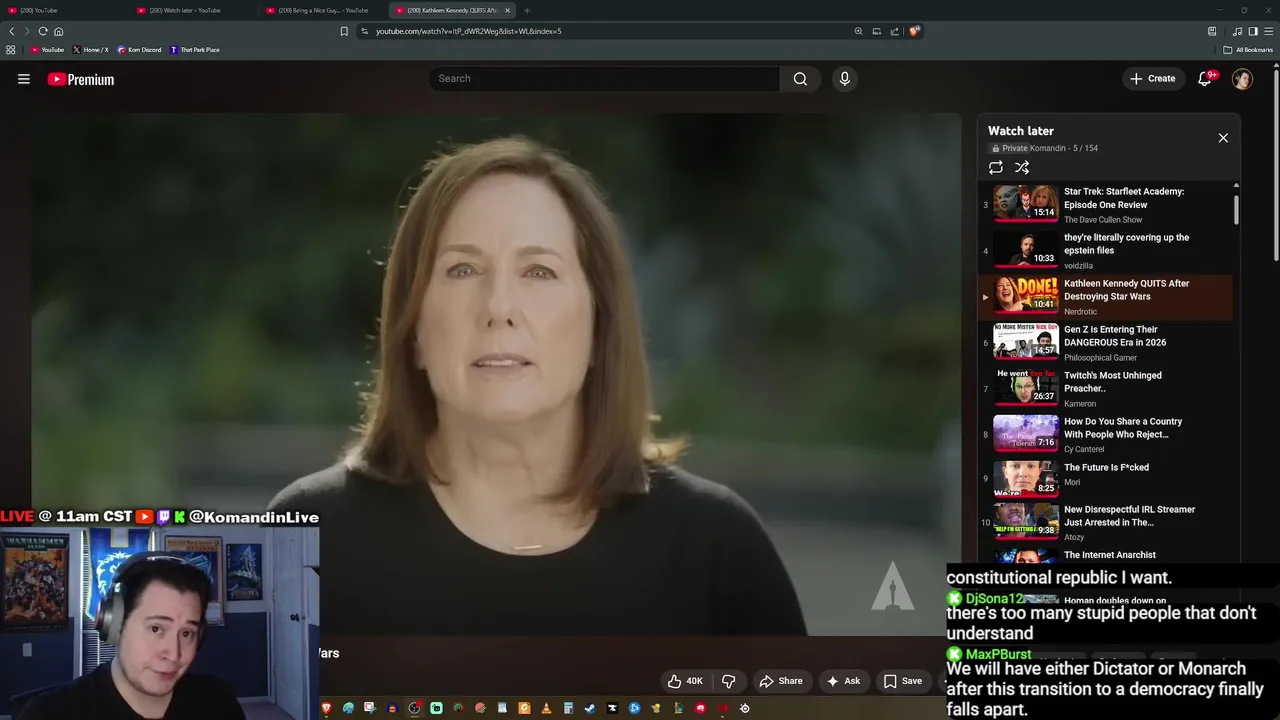Viewport: 1280px width, 720px height.
Task: Open Calculator from the taskbar
Action: coord(568,708)
